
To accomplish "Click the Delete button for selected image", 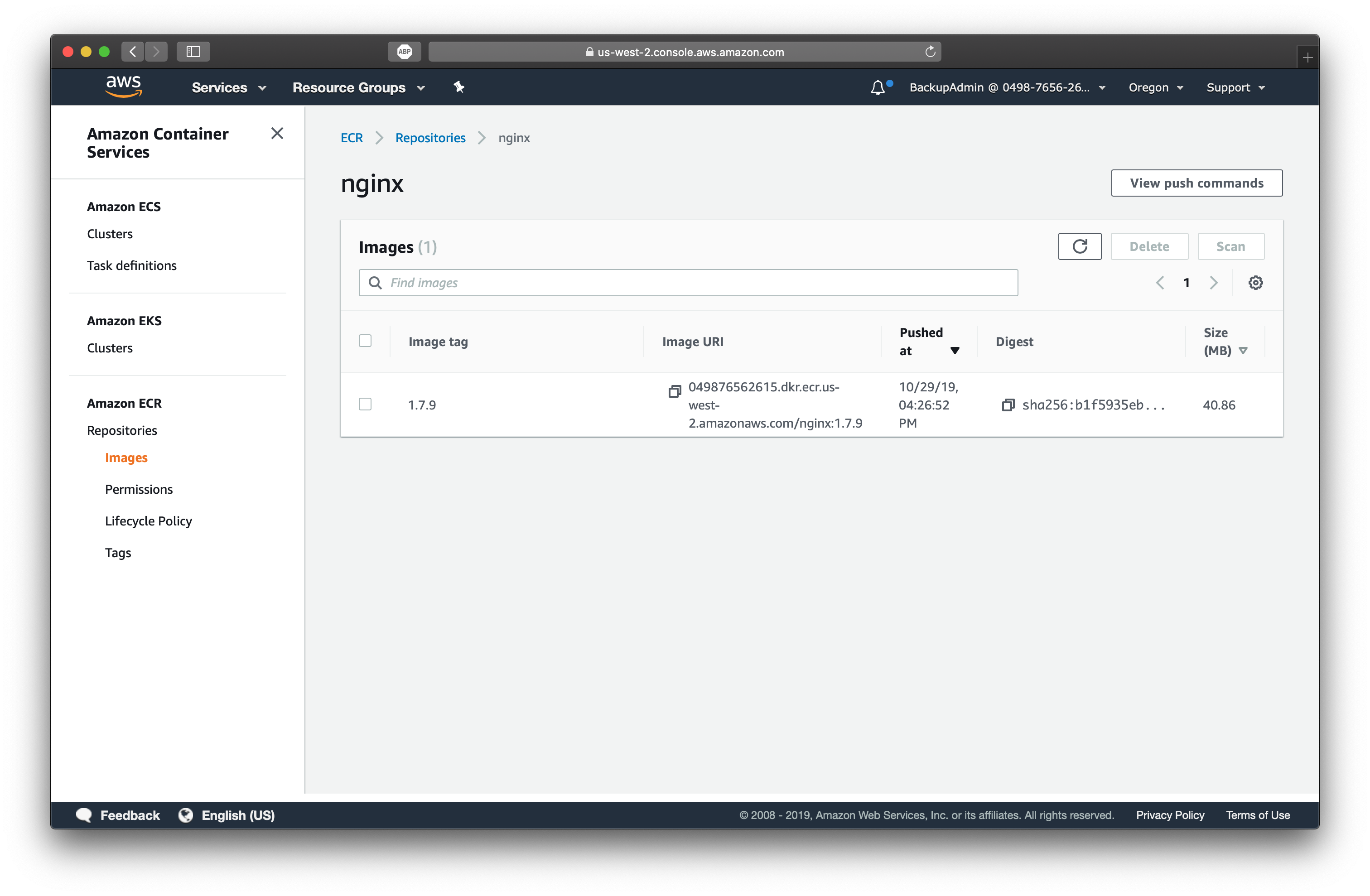I will coord(1148,245).
